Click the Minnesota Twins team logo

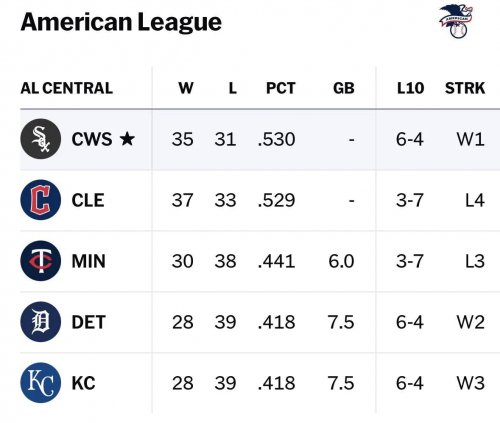tap(41, 261)
